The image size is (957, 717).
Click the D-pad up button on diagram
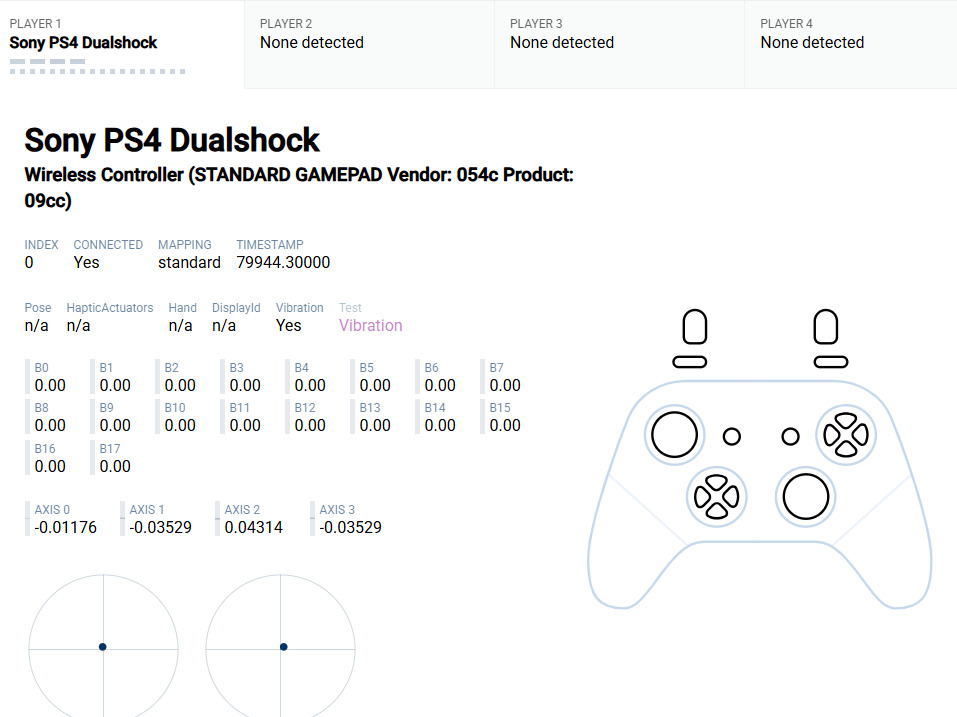coord(717,482)
